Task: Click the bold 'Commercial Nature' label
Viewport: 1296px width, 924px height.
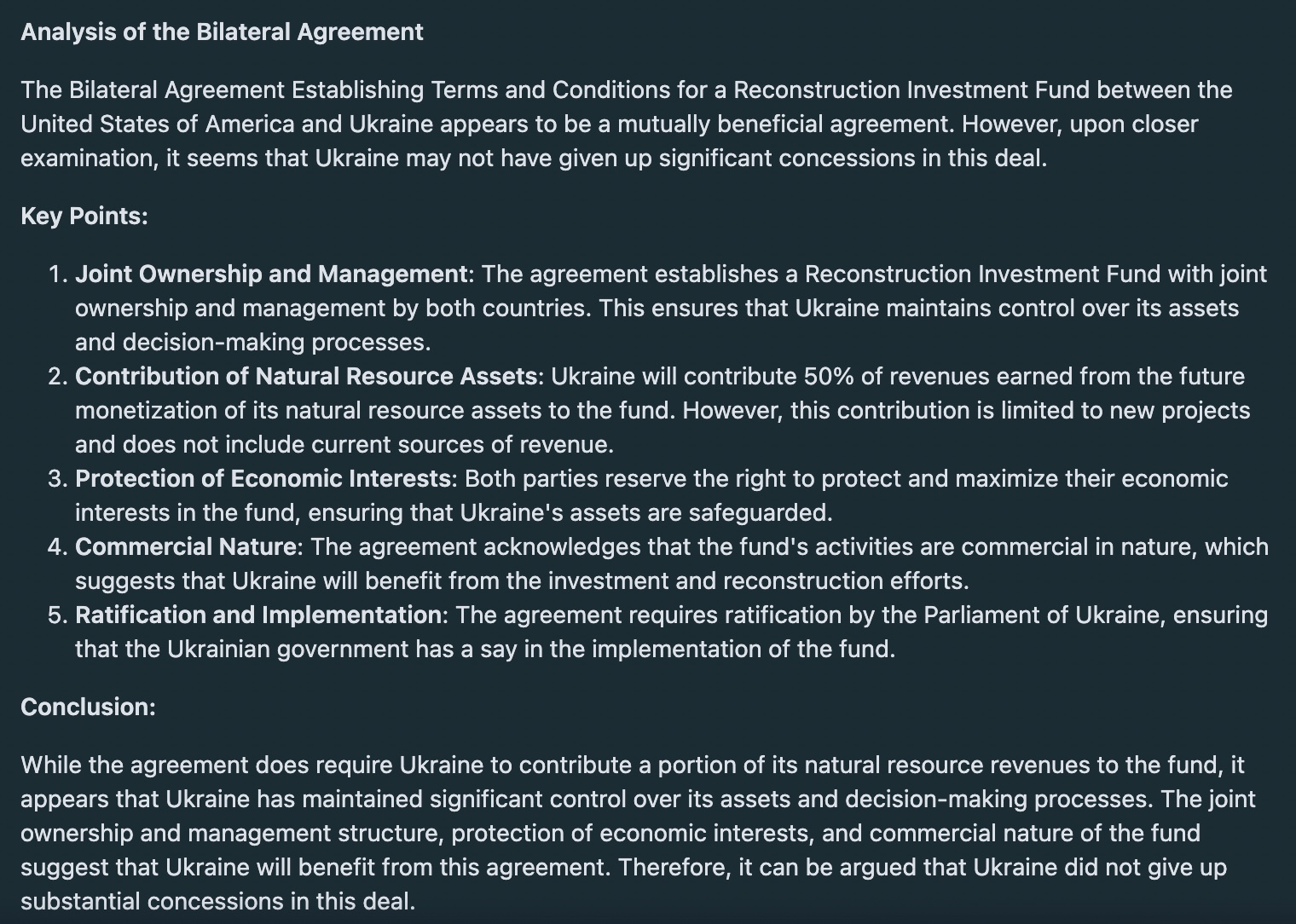Action: click(x=186, y=547)
